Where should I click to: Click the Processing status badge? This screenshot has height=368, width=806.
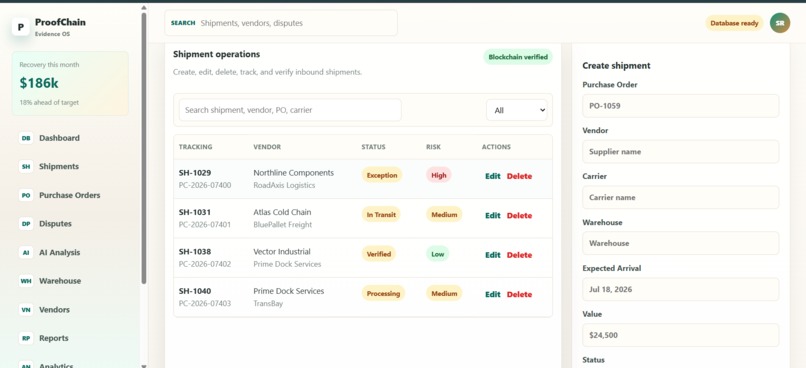coord(383,293)
